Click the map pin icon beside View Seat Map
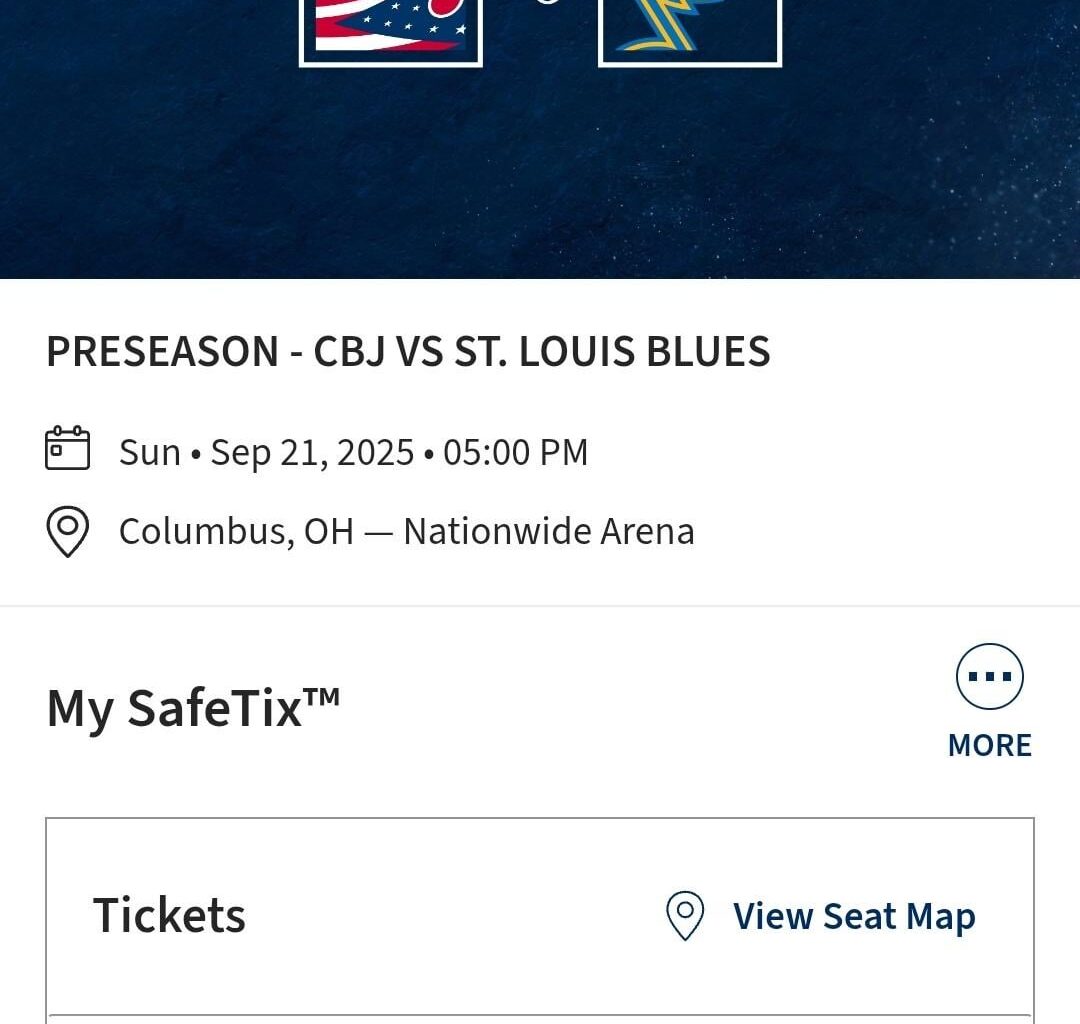 tap(685, 916)
